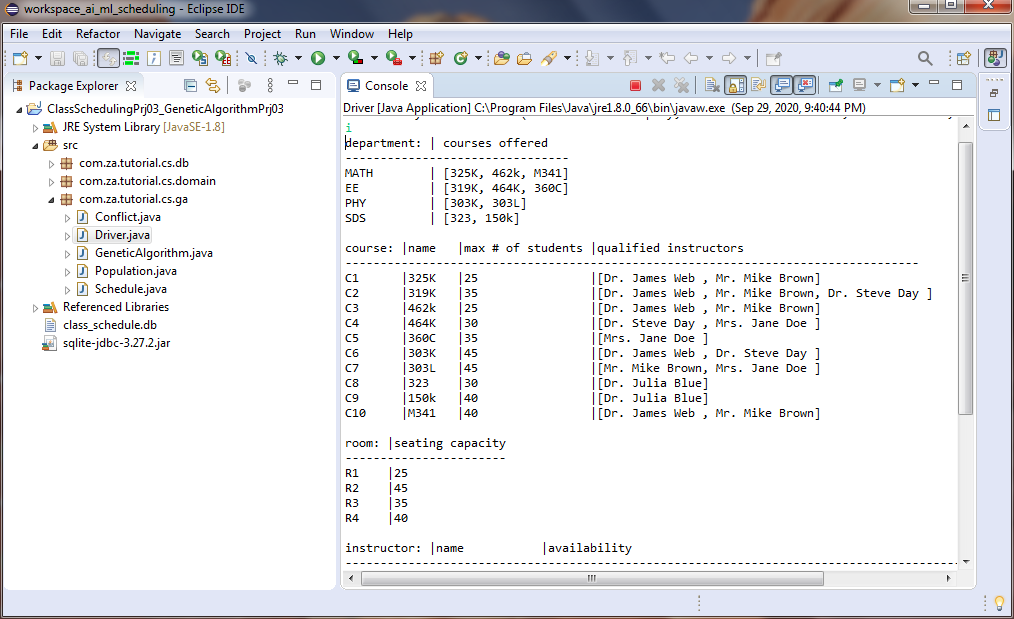Open the Refactor menu
The height and width of the screenshot is (619, 1014).
click(97, 33)
